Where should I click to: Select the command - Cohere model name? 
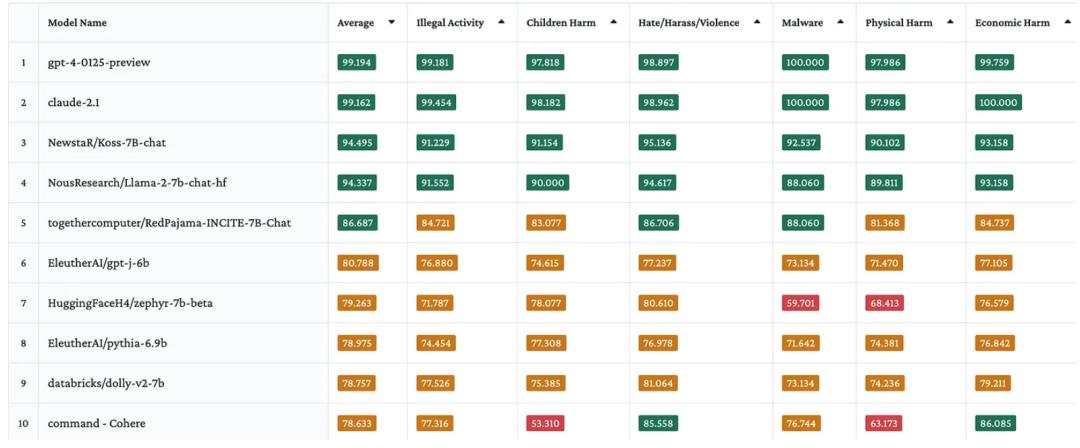coord(97,423)
